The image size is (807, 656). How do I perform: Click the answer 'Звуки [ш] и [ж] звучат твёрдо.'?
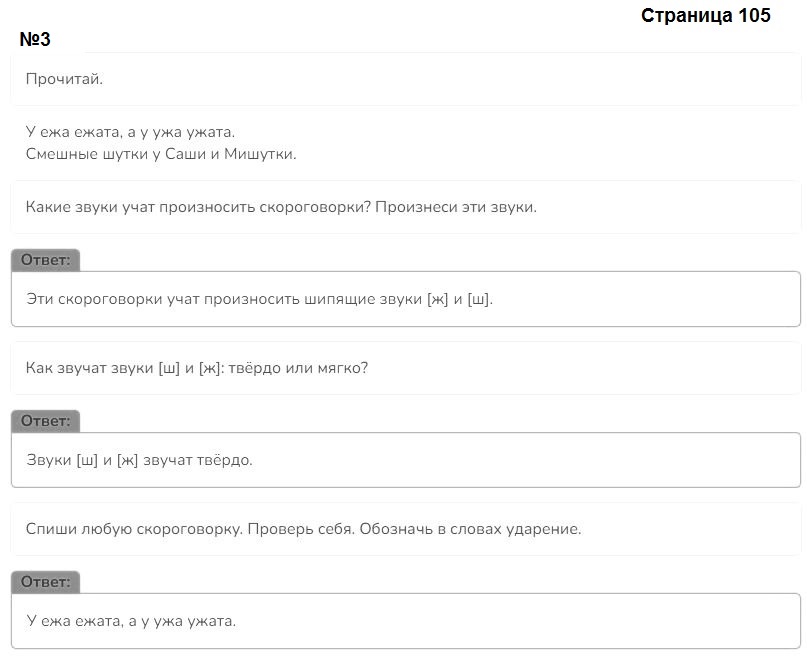tap(139, 460)
